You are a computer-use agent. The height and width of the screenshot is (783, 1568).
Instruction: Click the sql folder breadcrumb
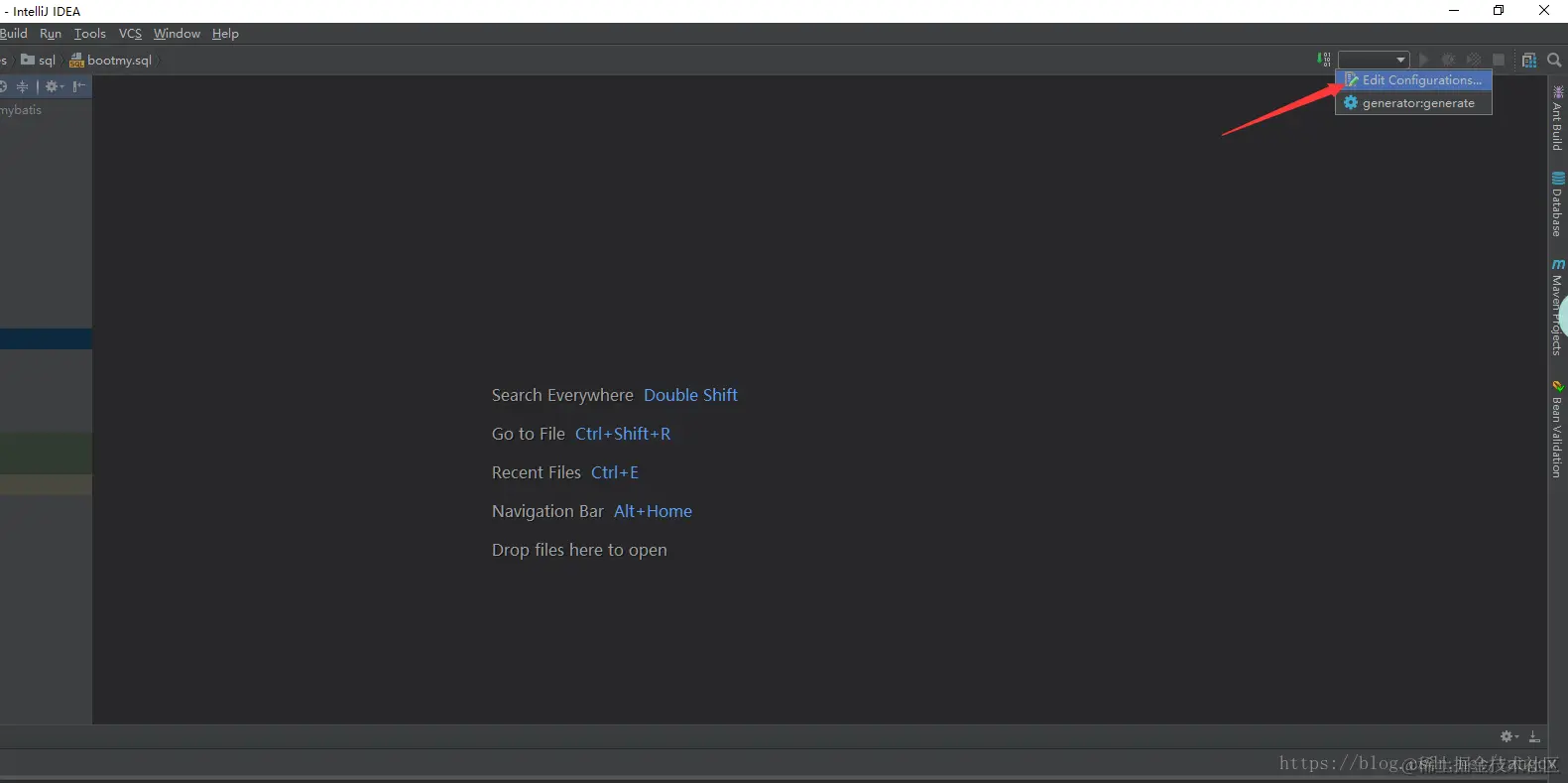tap(38, 61)
